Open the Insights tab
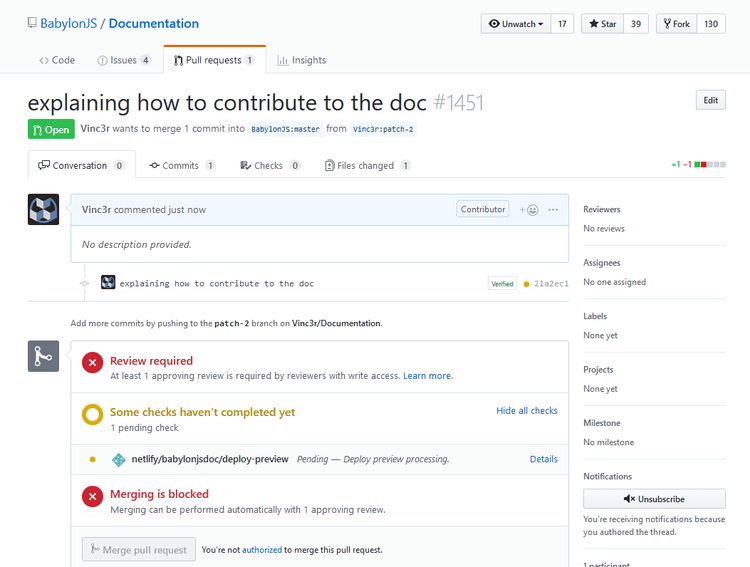750x567 pixels. click(x=302, y=60)
